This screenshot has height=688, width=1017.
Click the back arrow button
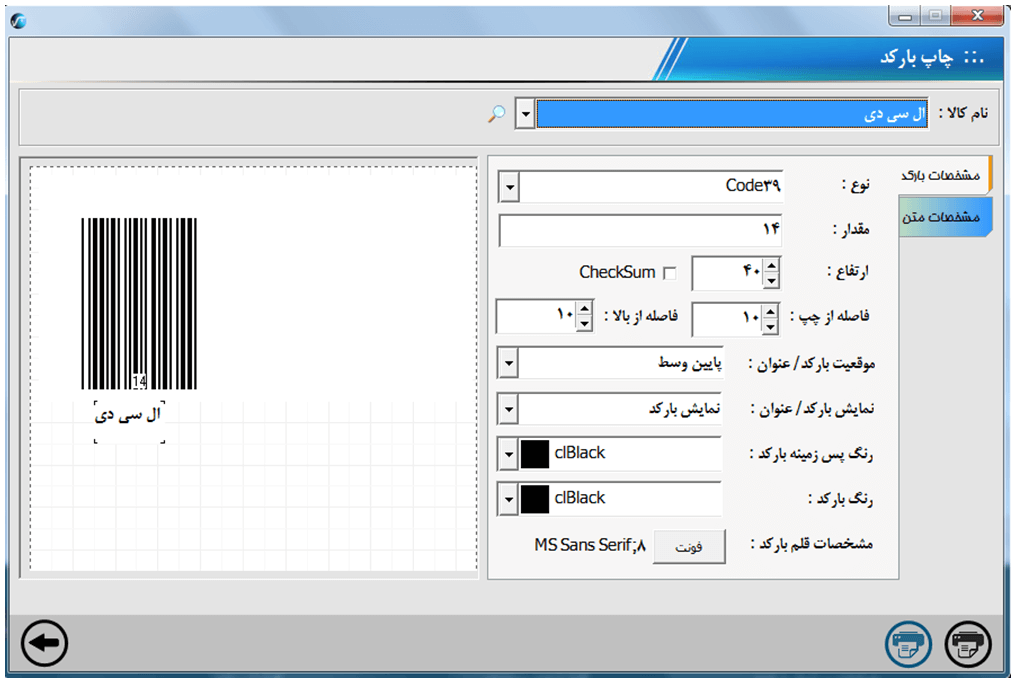coord(44,643)
